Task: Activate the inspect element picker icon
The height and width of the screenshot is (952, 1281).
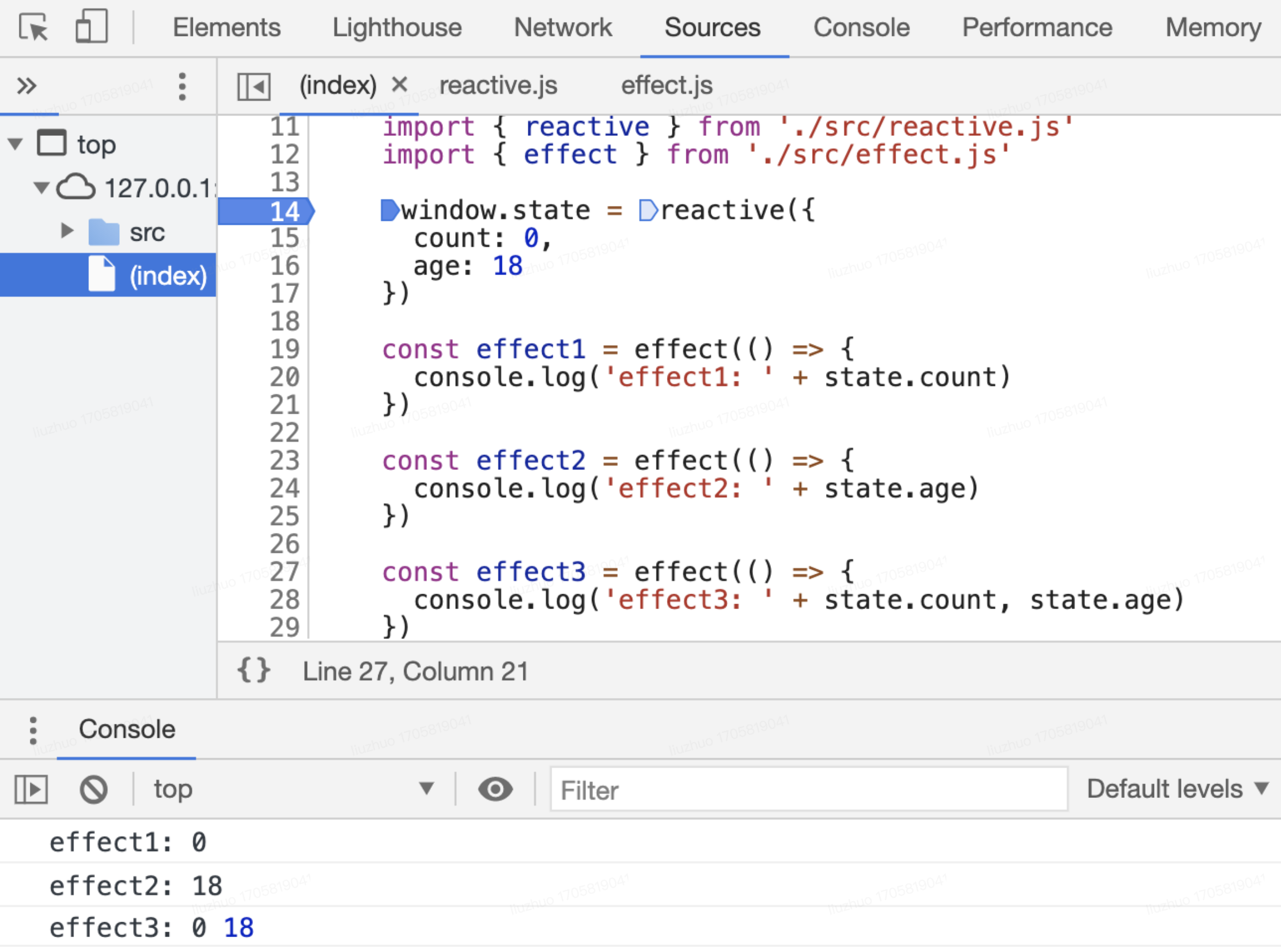Action: click(x=34, y=27)
